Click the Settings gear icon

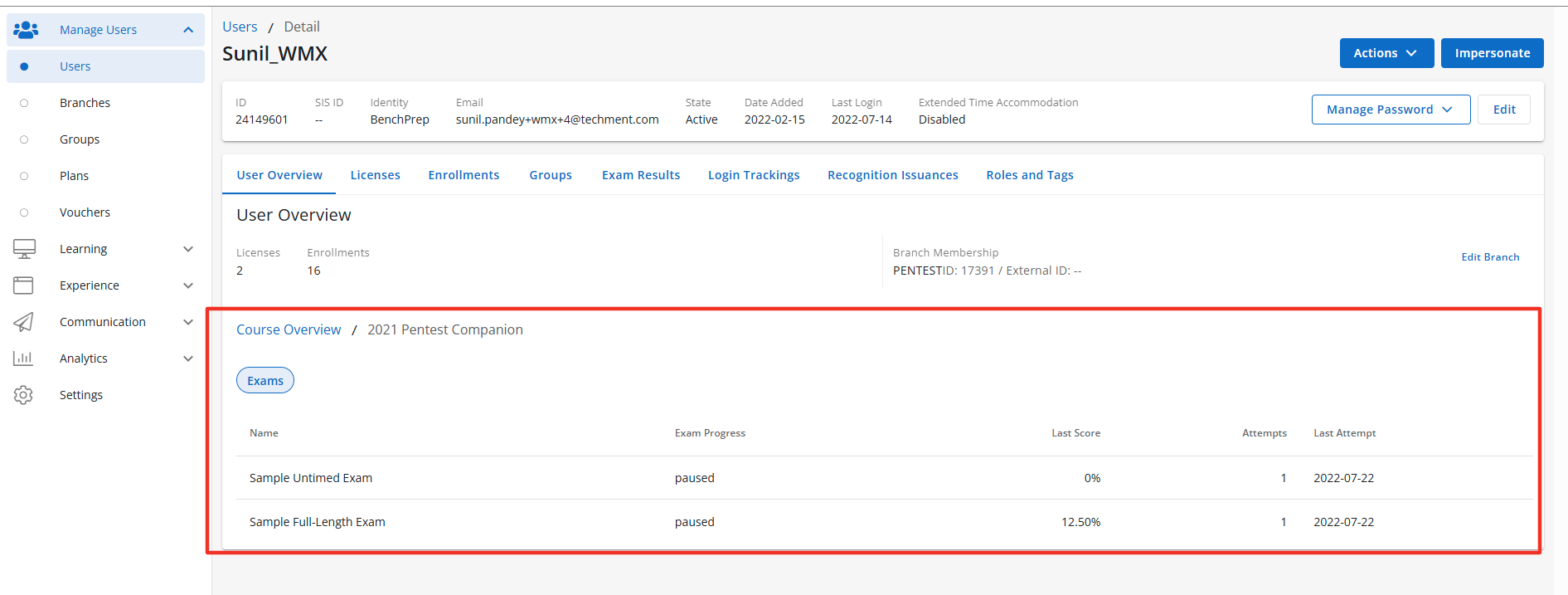click(x=23, y=395)
